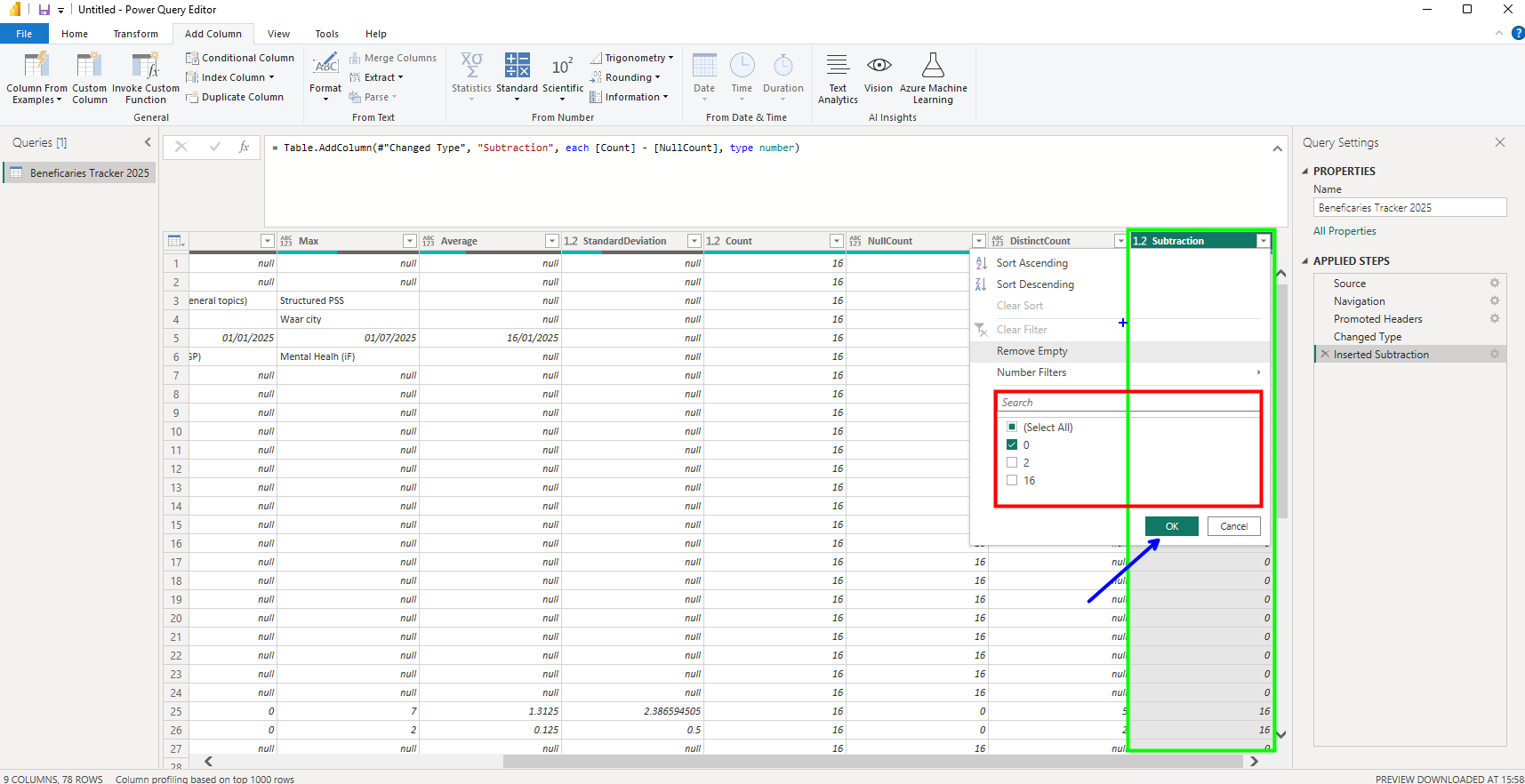1525x784 pixels.
Task: Open Column From Examples tool
Action: [36, 67]
